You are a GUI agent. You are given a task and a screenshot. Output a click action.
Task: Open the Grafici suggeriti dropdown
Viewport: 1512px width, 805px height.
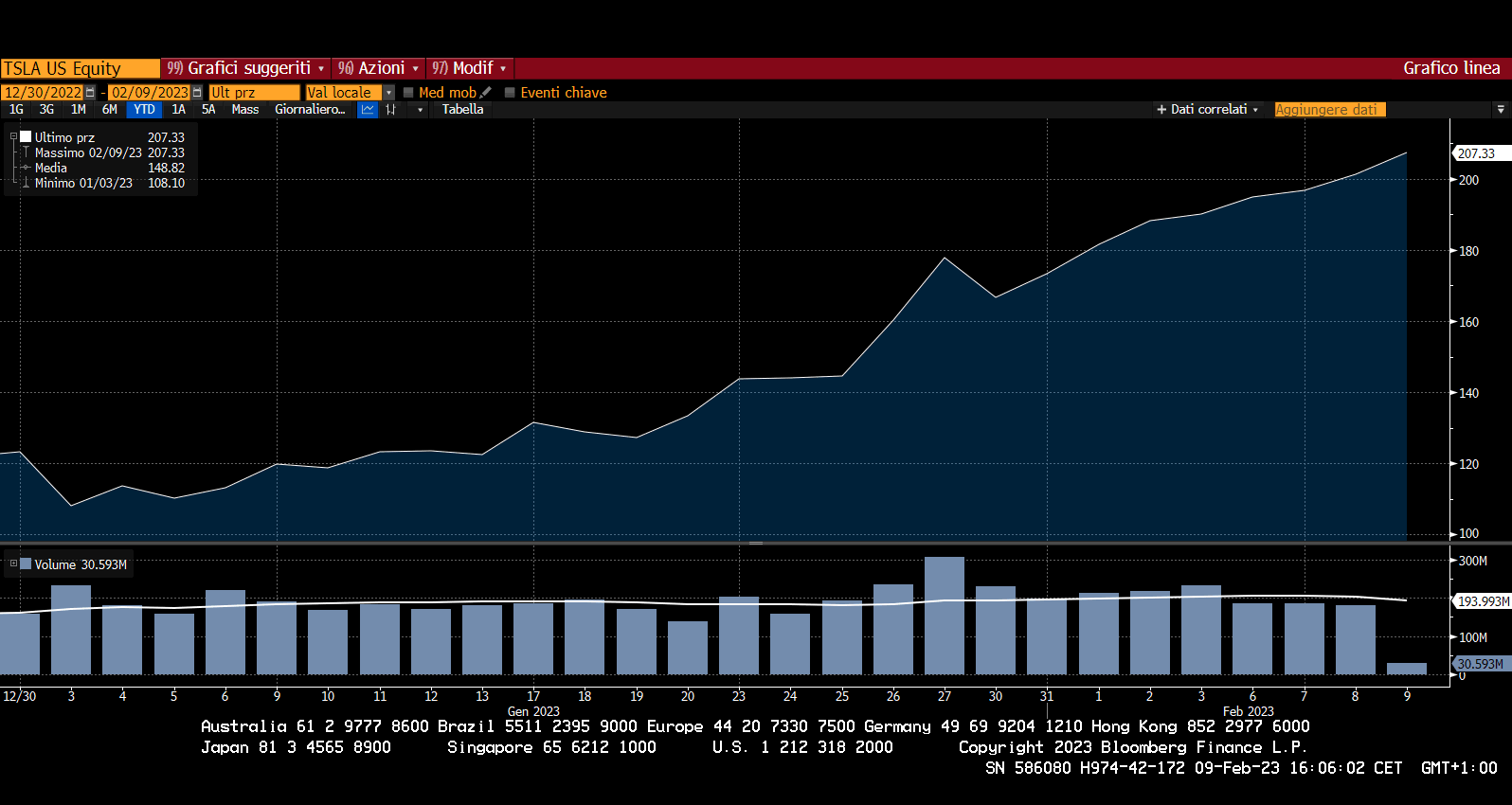pos(246,68)
